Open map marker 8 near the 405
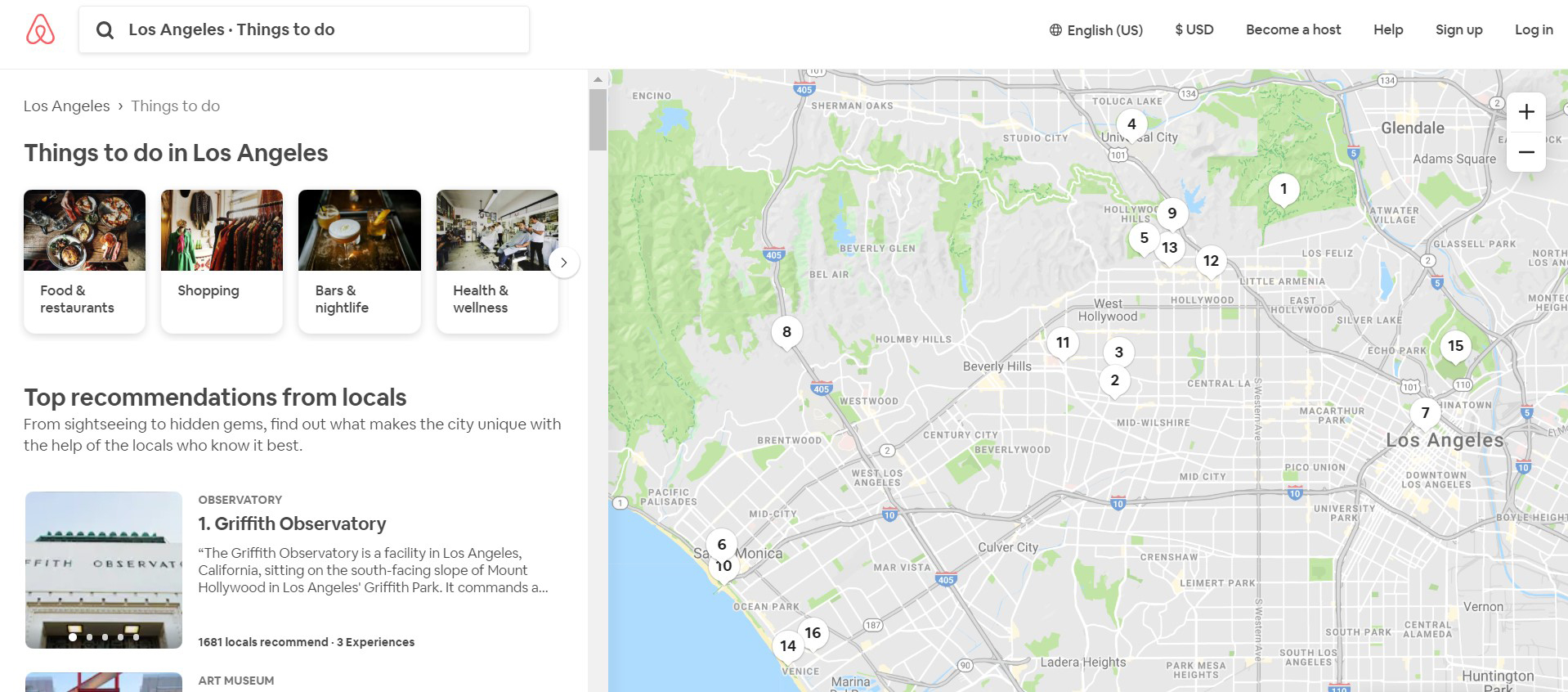 pyautogui.click(x=786, y=332)
